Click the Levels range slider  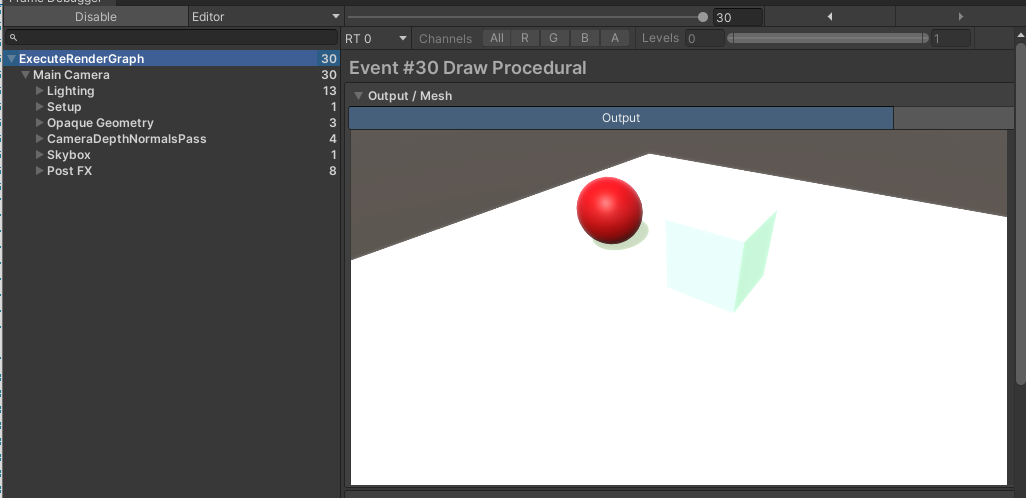[828, 39]
